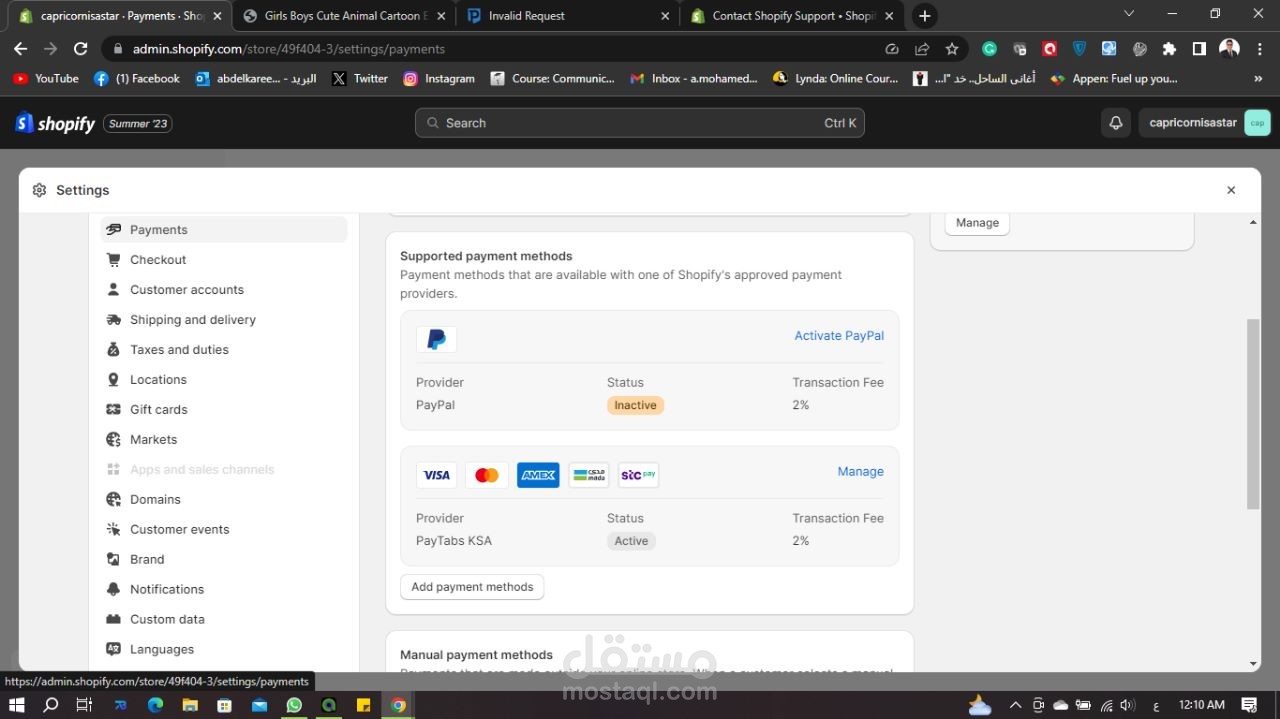Click the Shopify logo
Screen dimensions: 1280x719
coord(55,123)
